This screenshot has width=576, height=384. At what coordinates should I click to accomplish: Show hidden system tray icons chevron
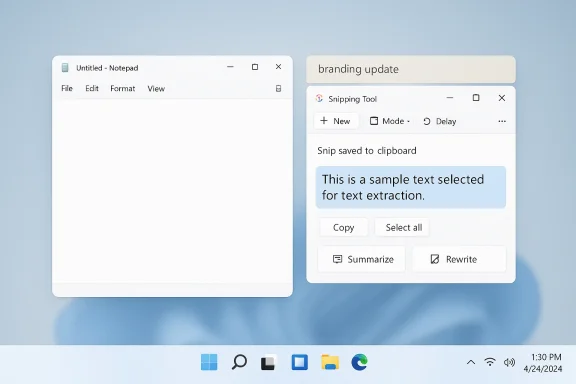471,362
